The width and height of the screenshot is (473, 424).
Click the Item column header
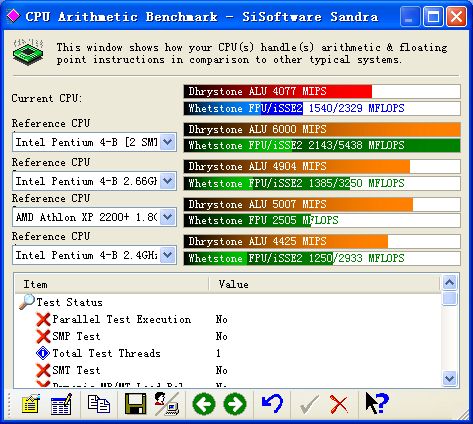point(112,284)
